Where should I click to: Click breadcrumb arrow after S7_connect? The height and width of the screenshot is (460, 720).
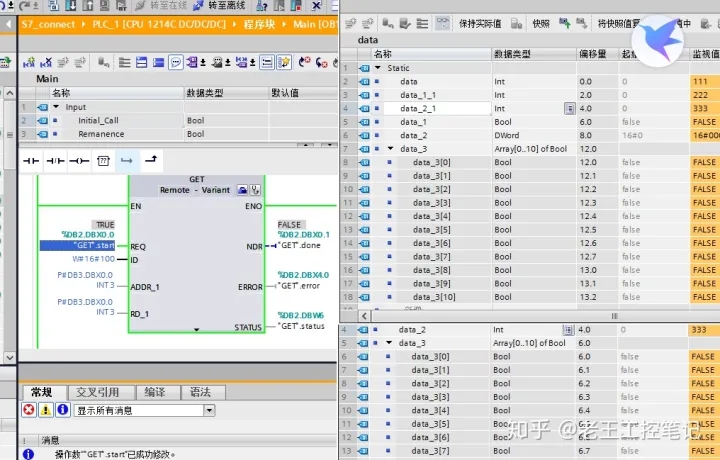(84, 24)
